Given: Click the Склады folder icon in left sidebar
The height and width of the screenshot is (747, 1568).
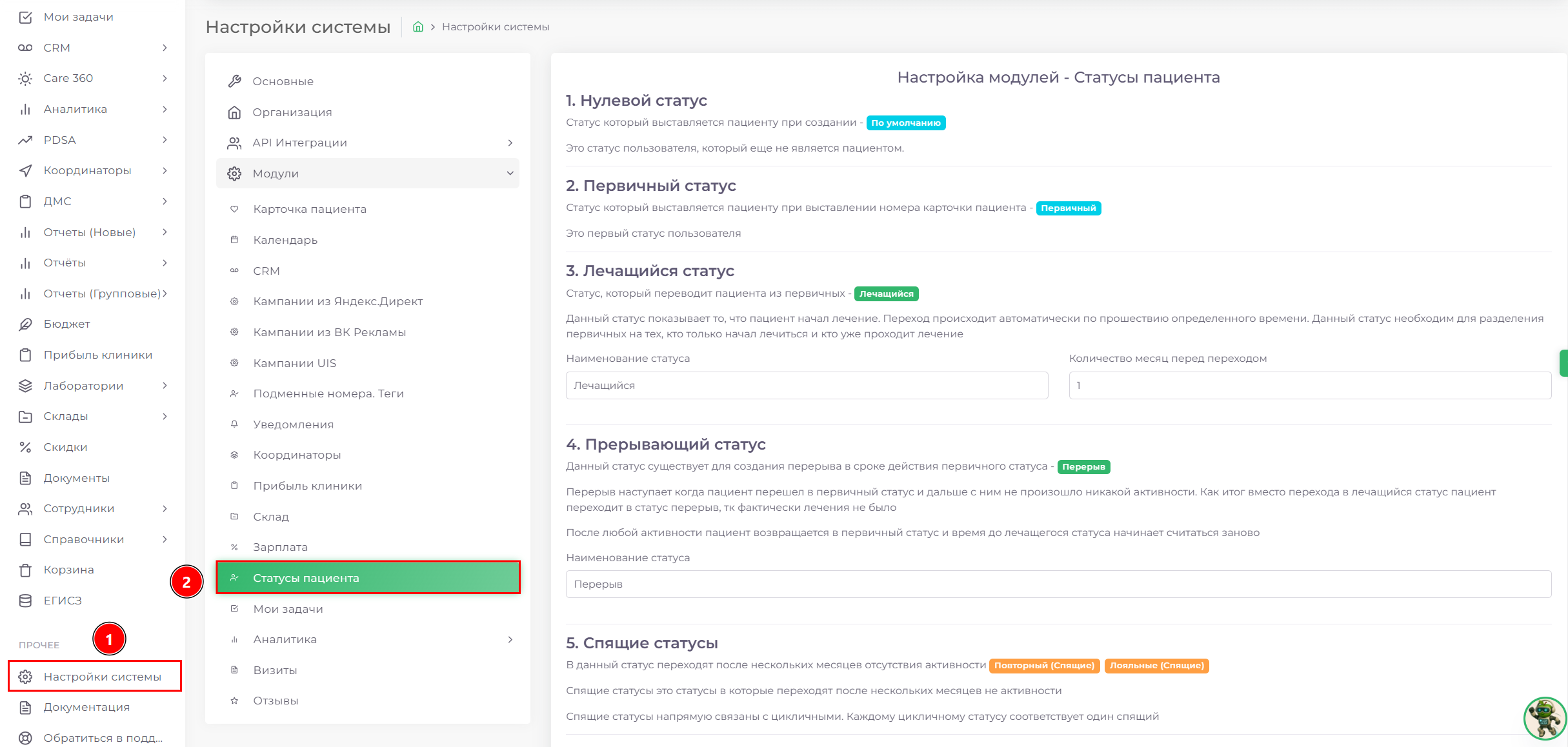Looking at the screenshot, I should 25,417.
